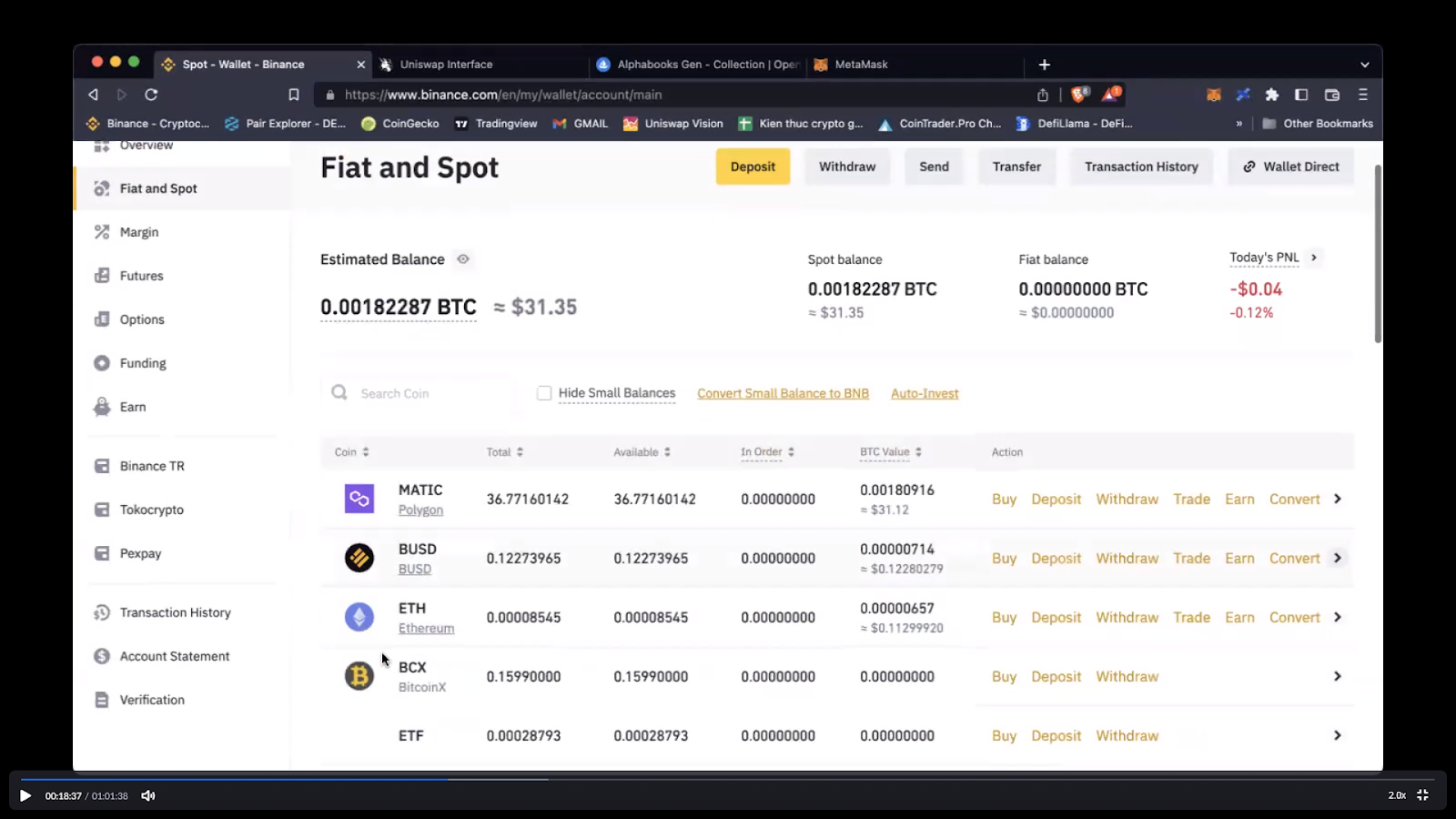Click the Account Statement sidebar icon
Image resolution: width=1456 pixels, height=819 pixels.
[x=102, y=656]
